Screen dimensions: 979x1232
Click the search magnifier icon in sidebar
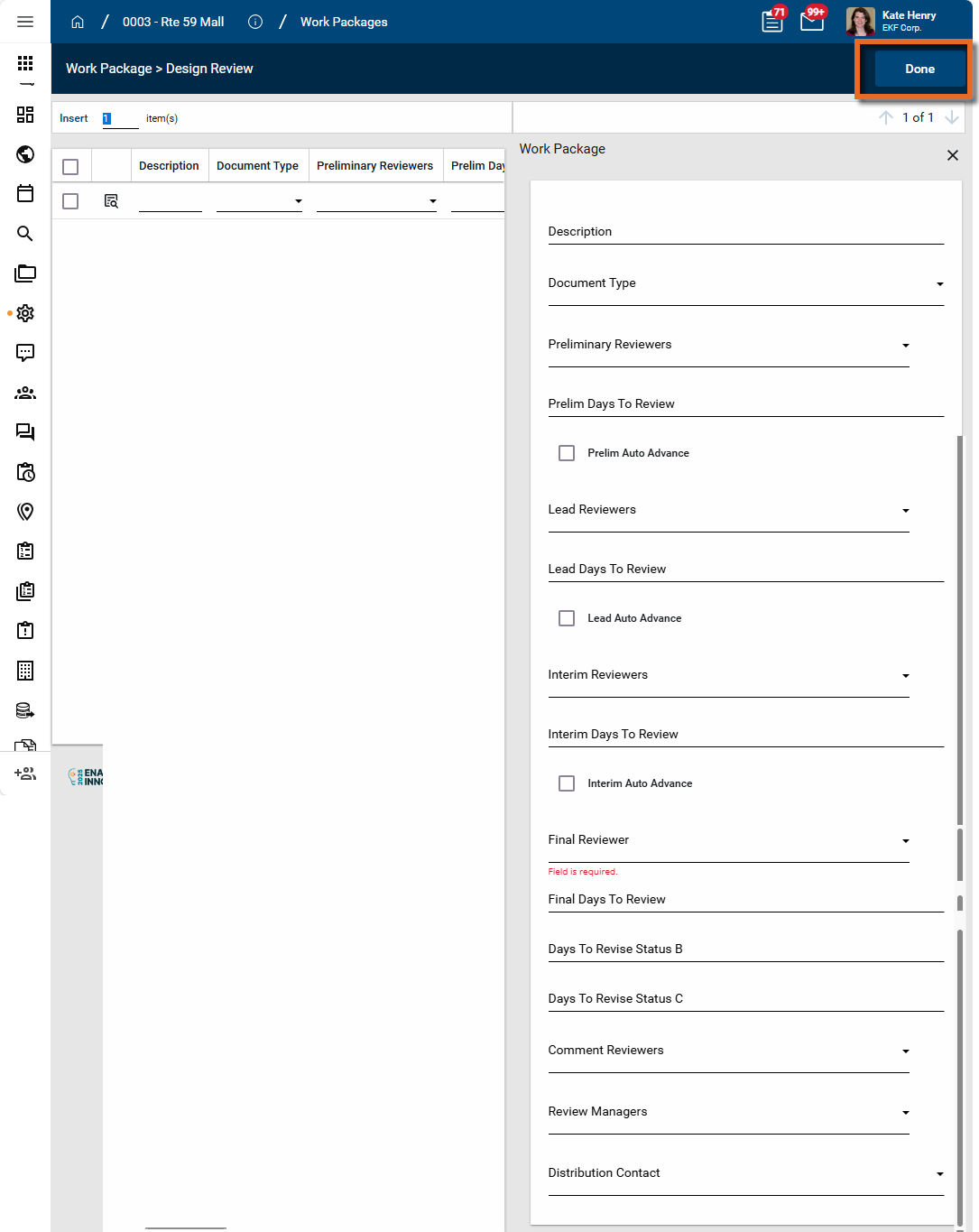tap(25, 234)
